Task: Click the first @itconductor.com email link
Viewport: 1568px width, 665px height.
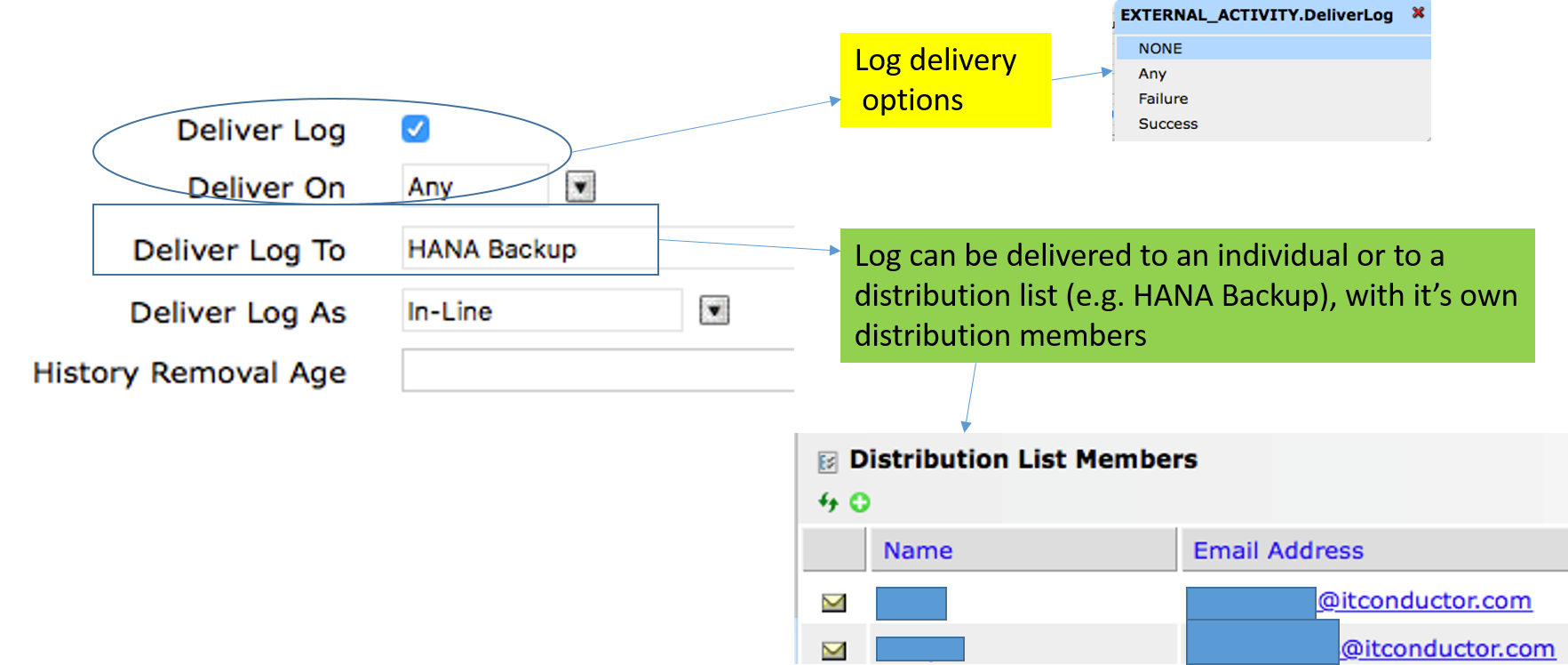Action: [x=1421, y=600]
